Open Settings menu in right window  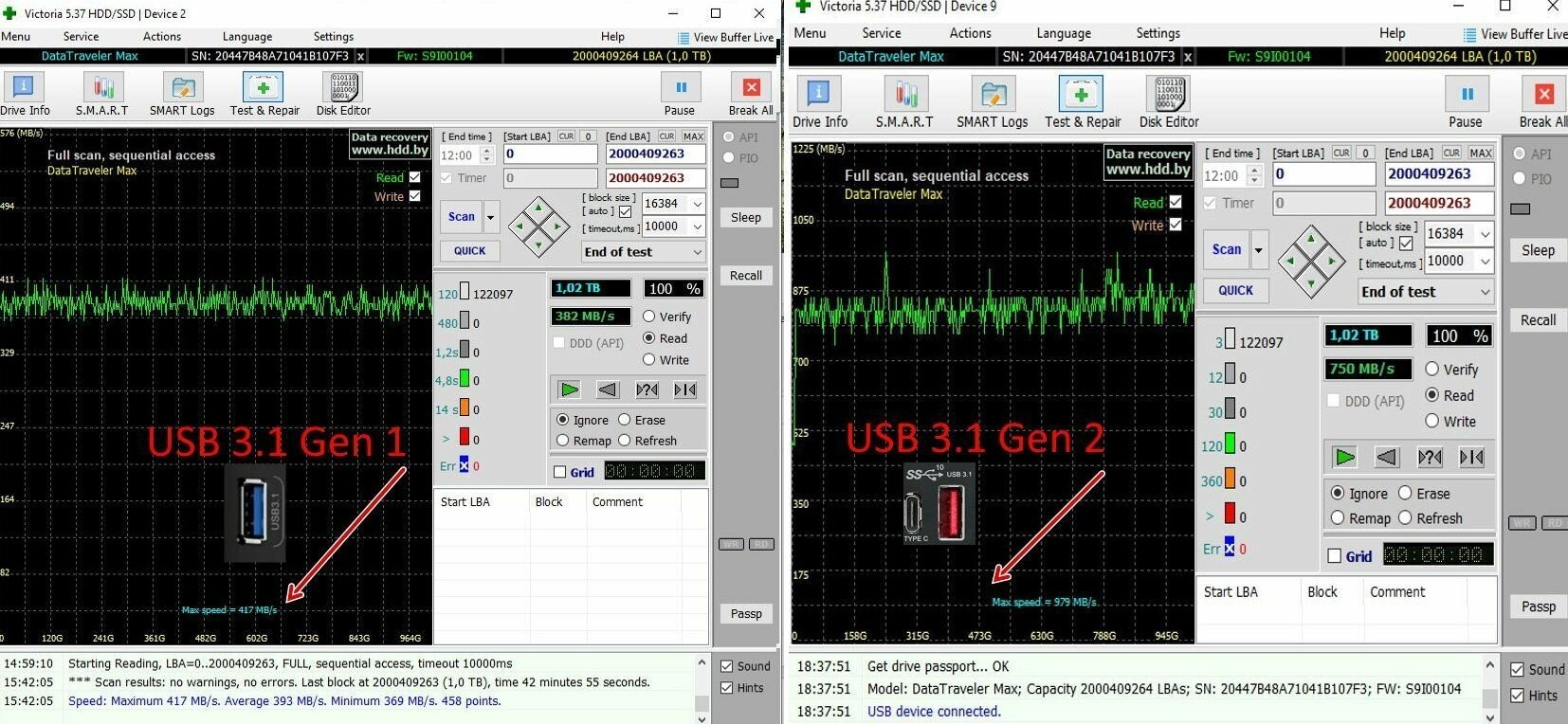click(x=1158, y=33)
